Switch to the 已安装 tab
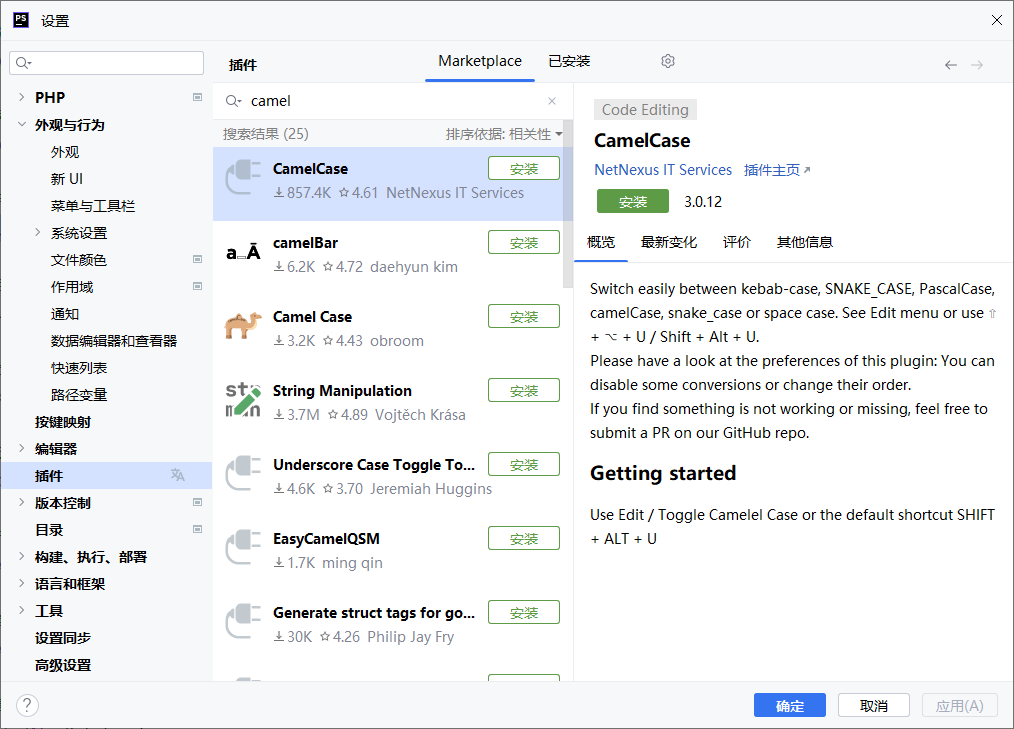This screenshot has height=729, width=1014. point(569,61)
